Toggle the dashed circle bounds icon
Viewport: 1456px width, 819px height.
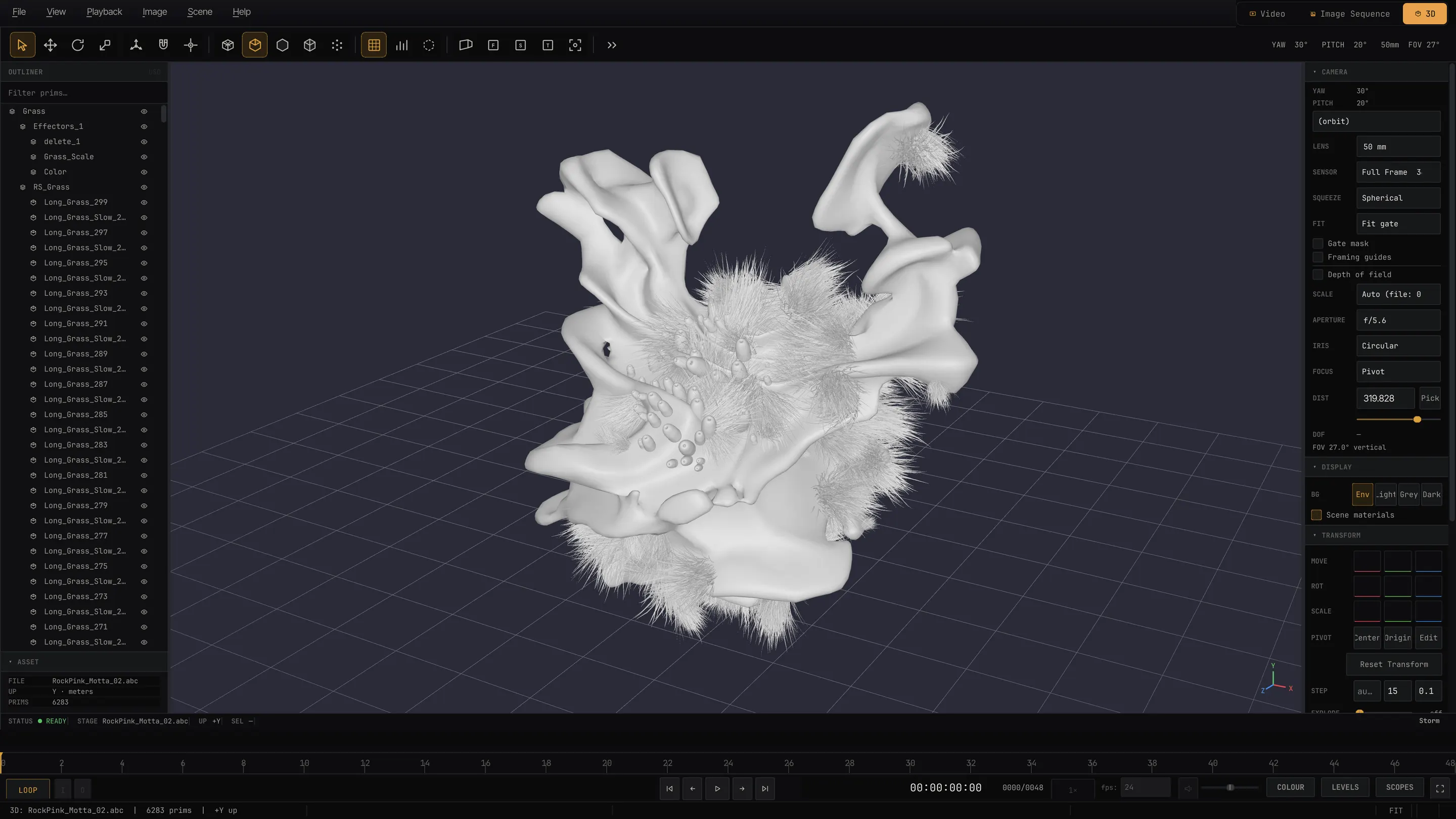coord(429,45)
